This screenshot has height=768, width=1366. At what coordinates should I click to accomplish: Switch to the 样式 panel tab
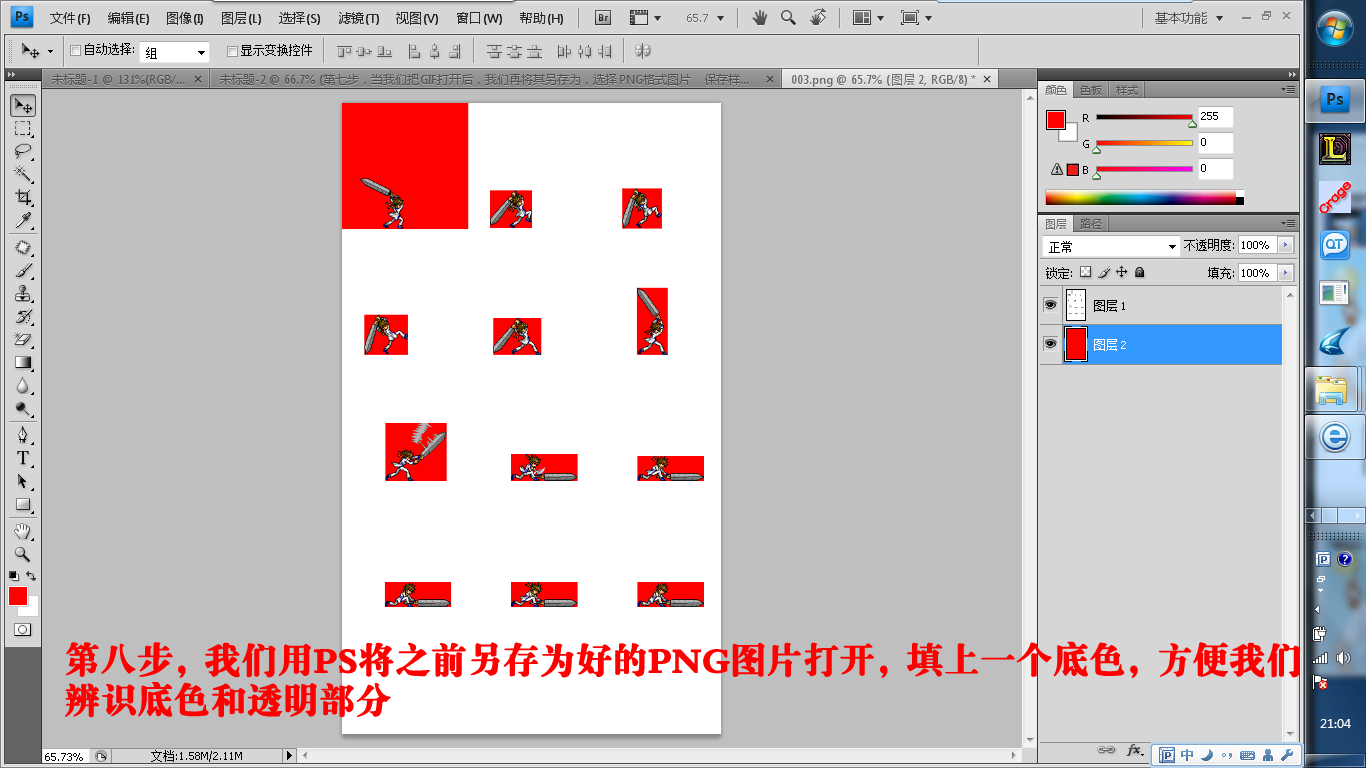[x=1127, y=90]
